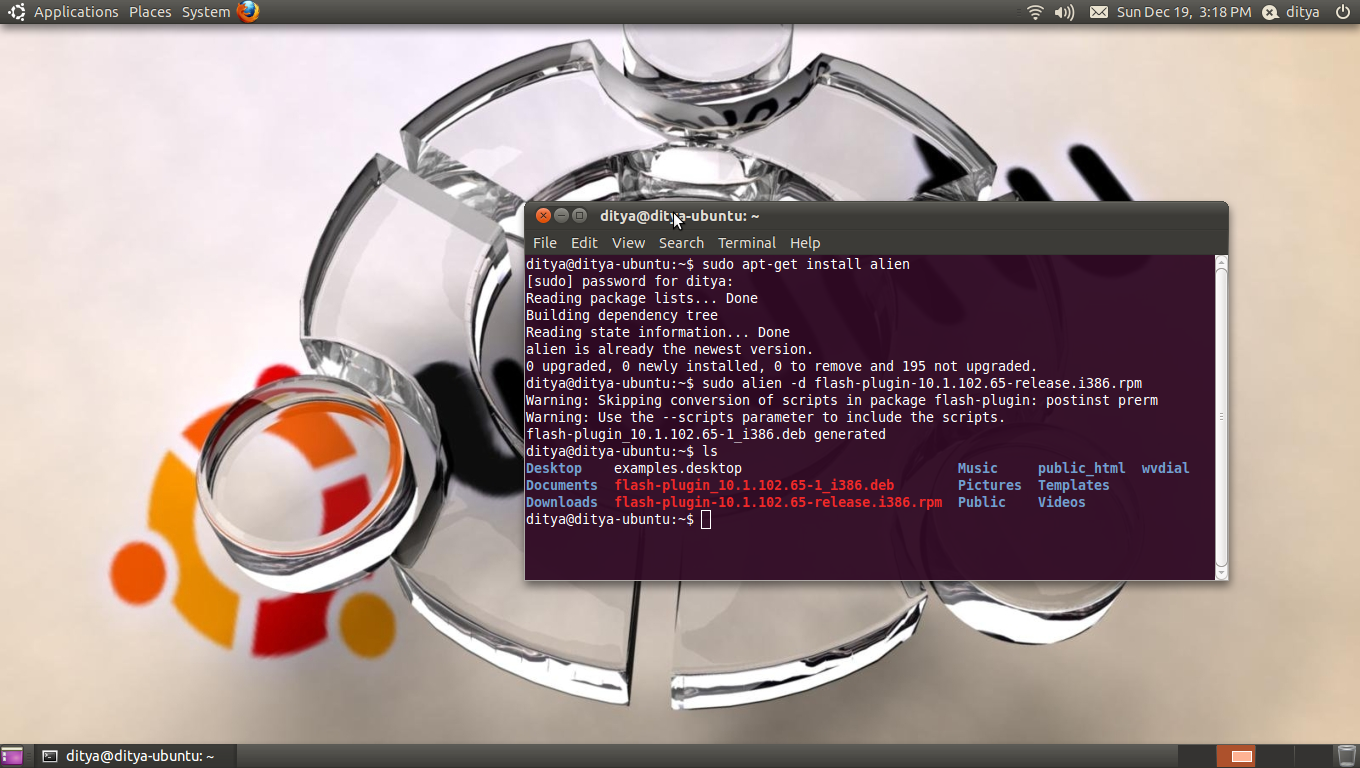Click the Music directory name
This screenshot has width=1360, height=768.
[978, 468]
